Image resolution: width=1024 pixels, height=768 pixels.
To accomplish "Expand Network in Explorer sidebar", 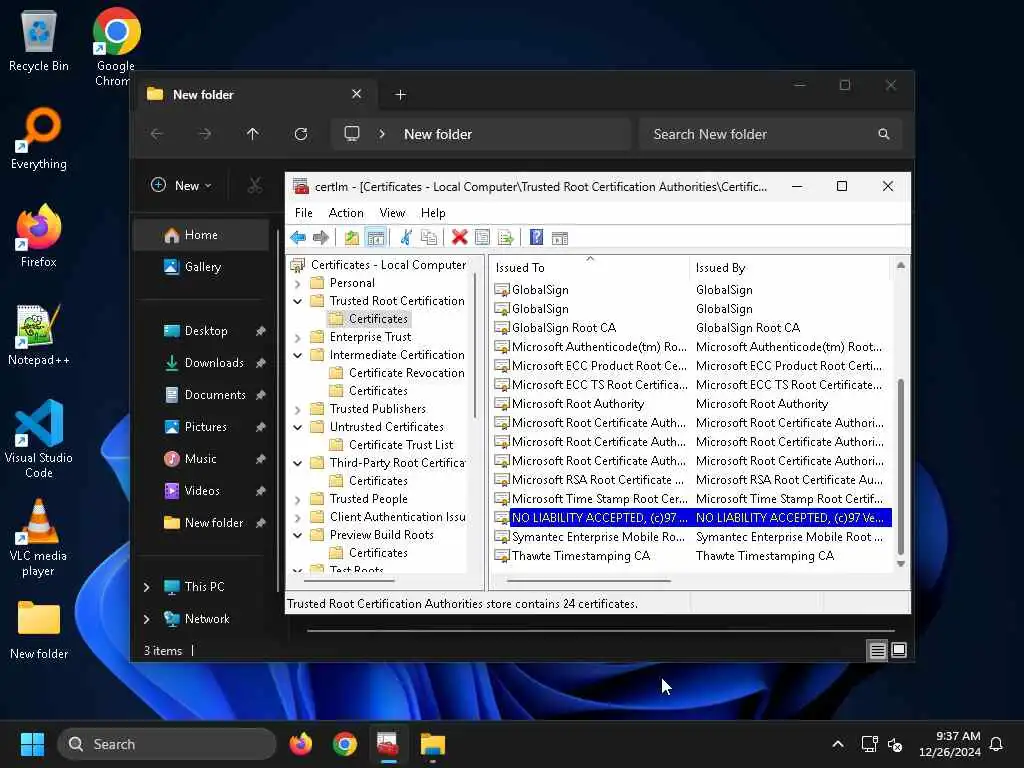I will click(x=146, y=619).
